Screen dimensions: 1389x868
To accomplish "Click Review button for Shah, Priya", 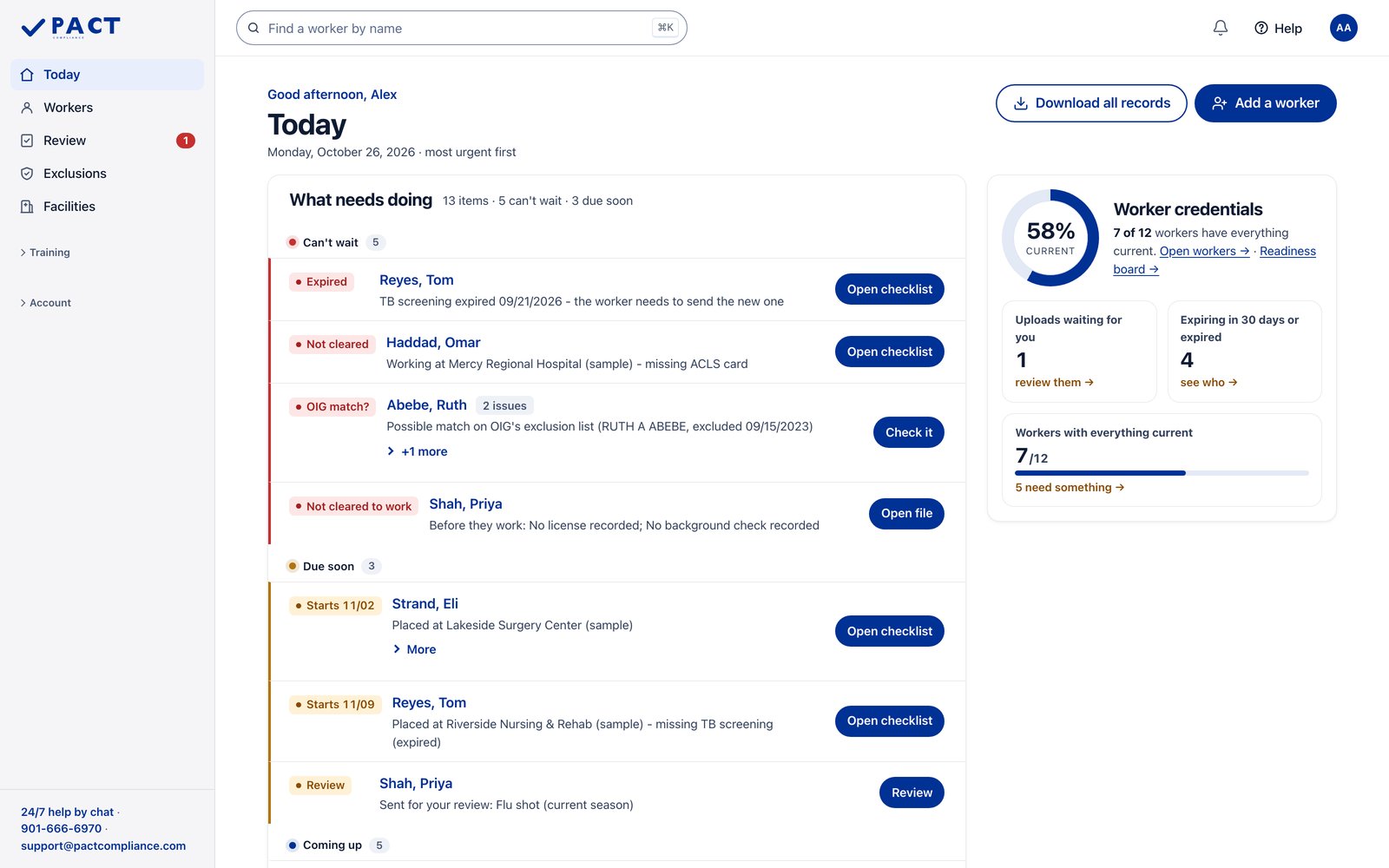I will coord(912,792).
